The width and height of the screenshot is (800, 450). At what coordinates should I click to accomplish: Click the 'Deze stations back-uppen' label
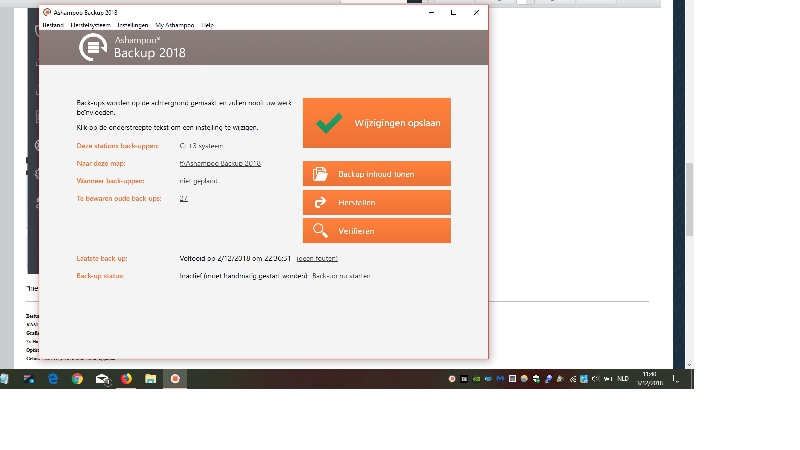pos(118,146)
